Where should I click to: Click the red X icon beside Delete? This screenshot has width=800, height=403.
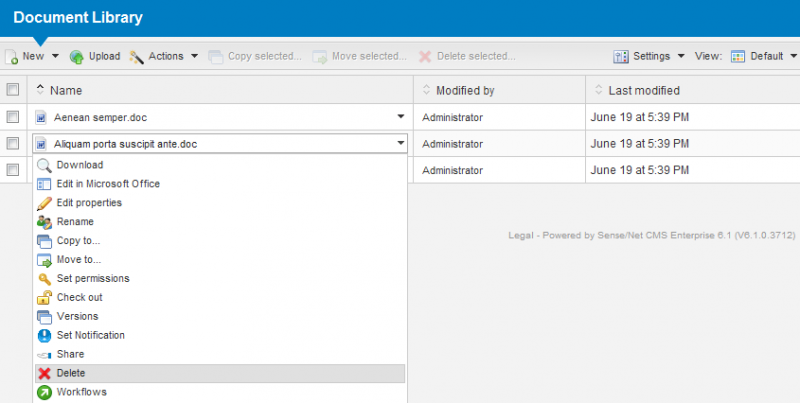pos(44,373)
